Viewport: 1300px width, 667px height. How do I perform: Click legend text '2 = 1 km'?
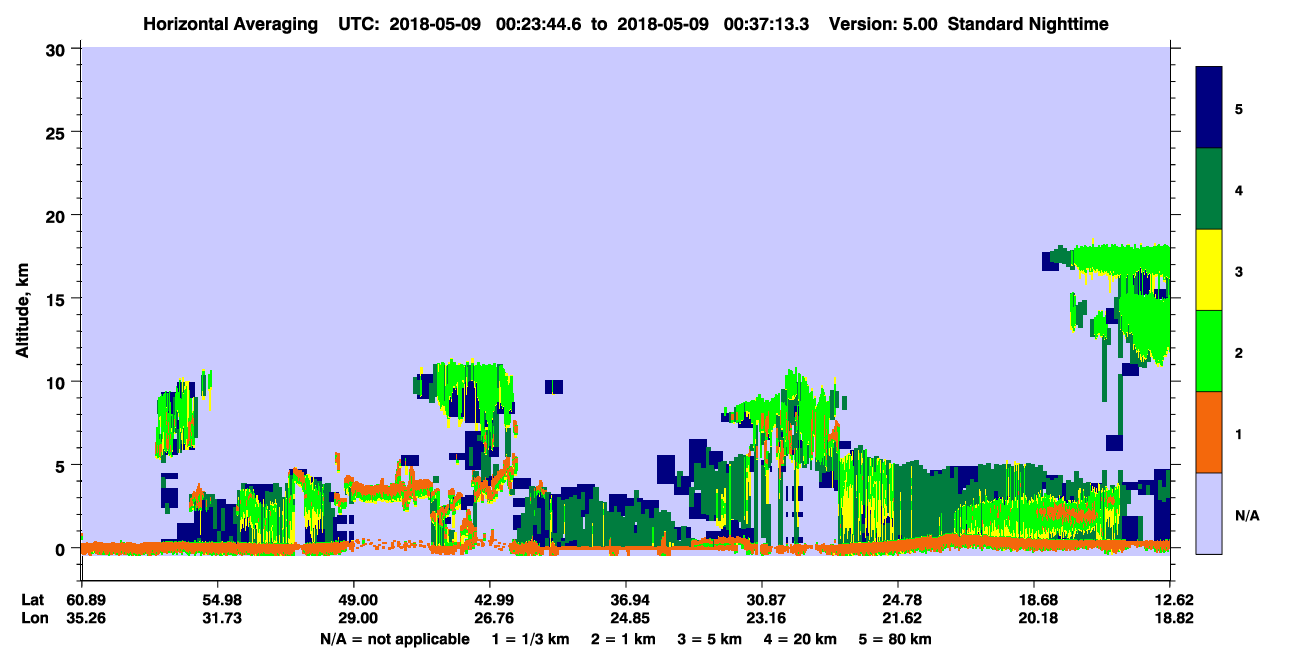(623, 639)
